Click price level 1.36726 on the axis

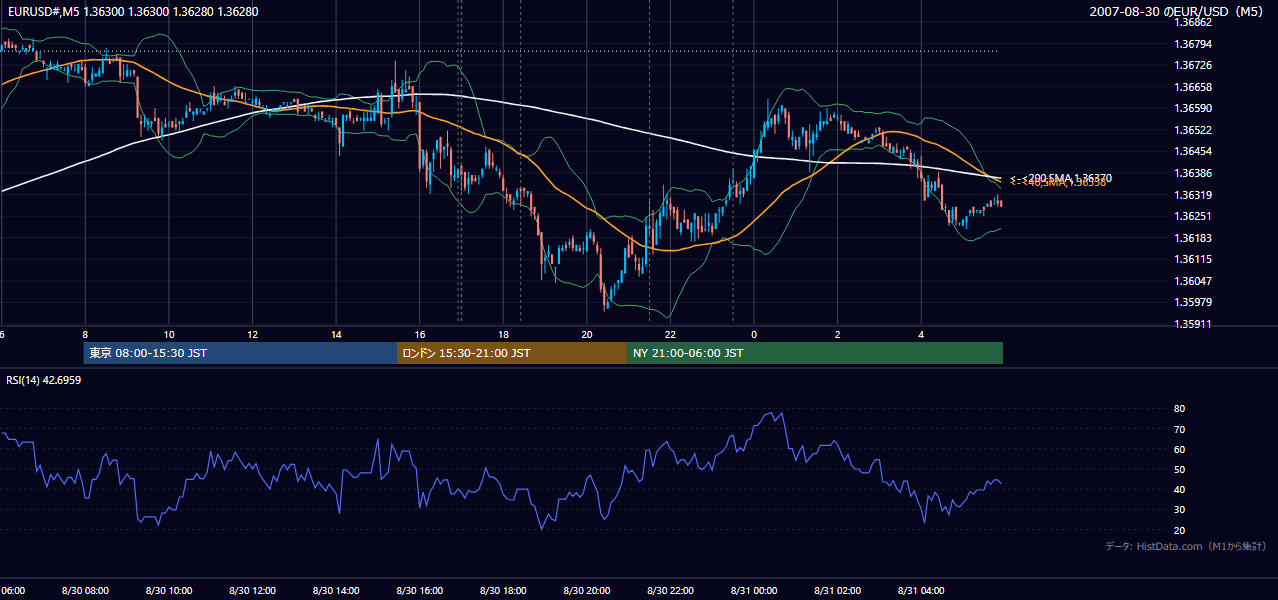[1192, 65]
